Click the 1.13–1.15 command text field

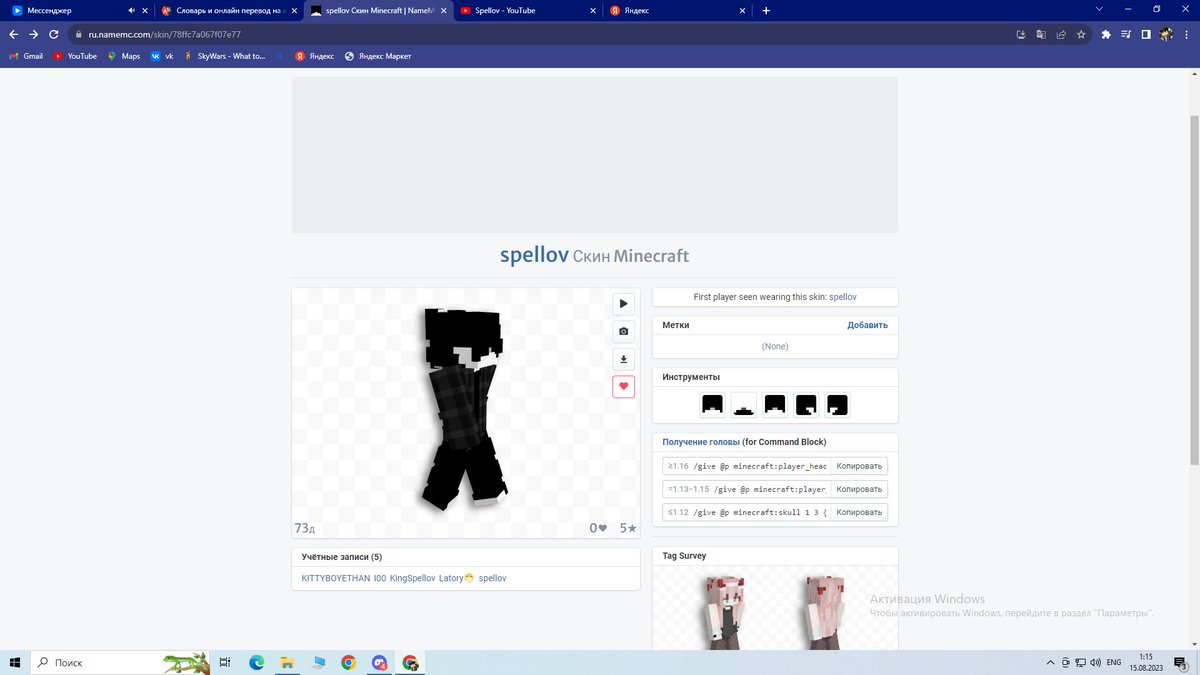click(x=747, y=489)
